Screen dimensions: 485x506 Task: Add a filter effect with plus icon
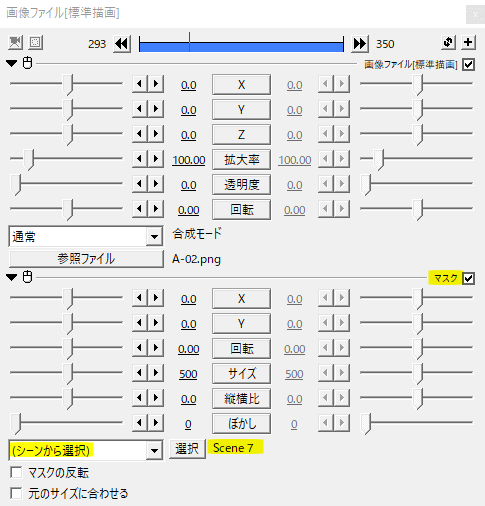(x=468, y=42)
